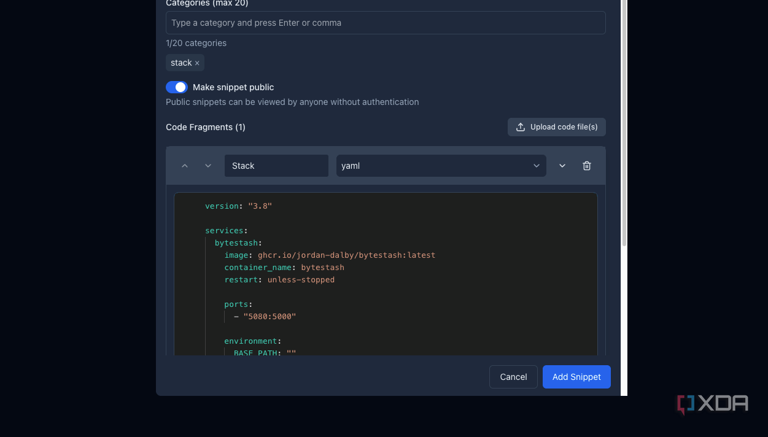Remove the stack category tag
The image size is (768, 437).
197,63
